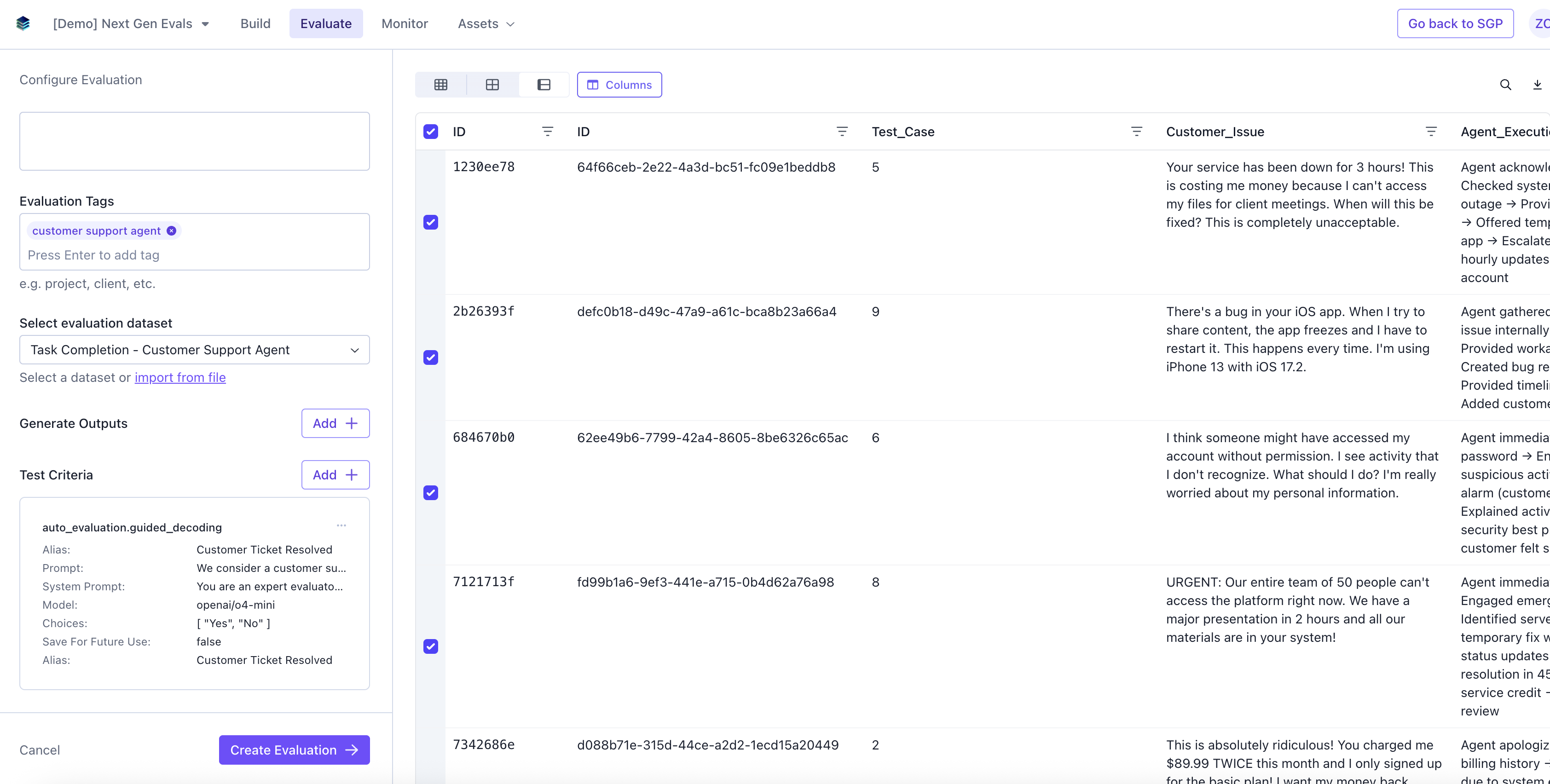The height and width of the screenshot is (784, 1550).
Task: Click the download table icon
Action: point(1538,85)
